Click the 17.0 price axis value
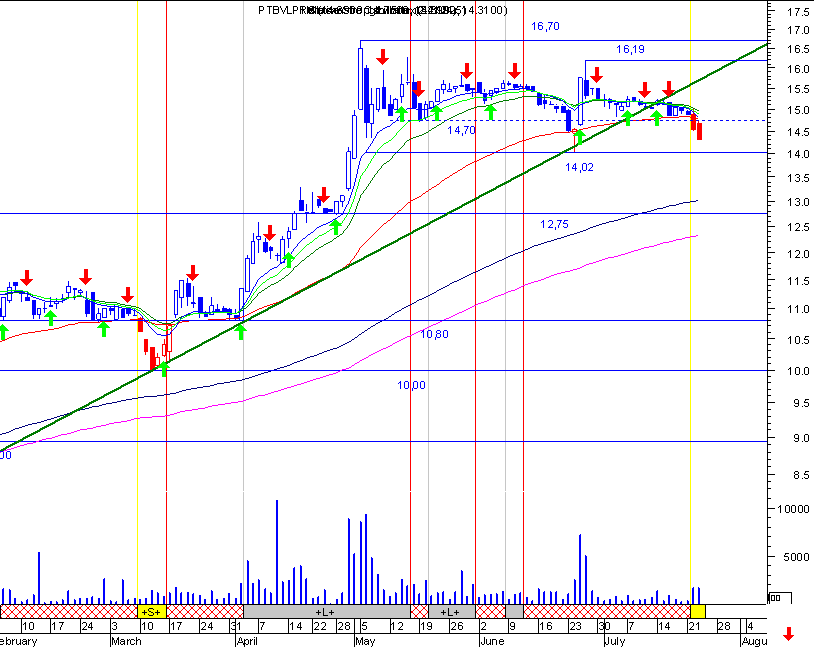The image size is (814, 647). coord(798,31)
